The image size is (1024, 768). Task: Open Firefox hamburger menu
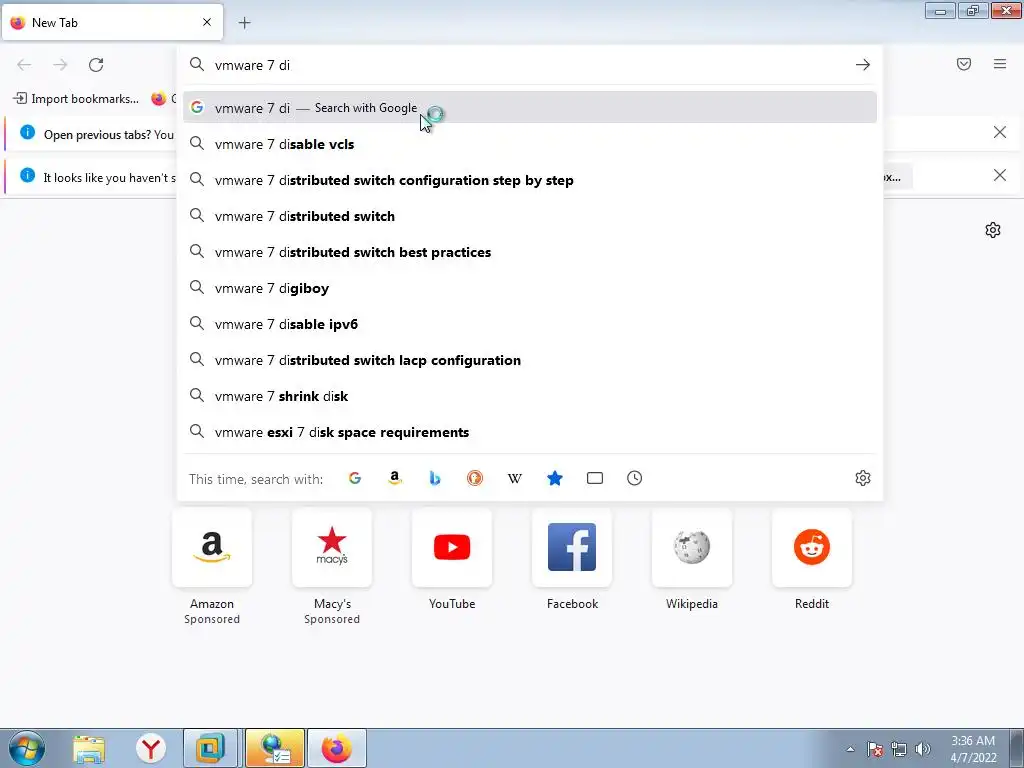tap(1000, 64)
